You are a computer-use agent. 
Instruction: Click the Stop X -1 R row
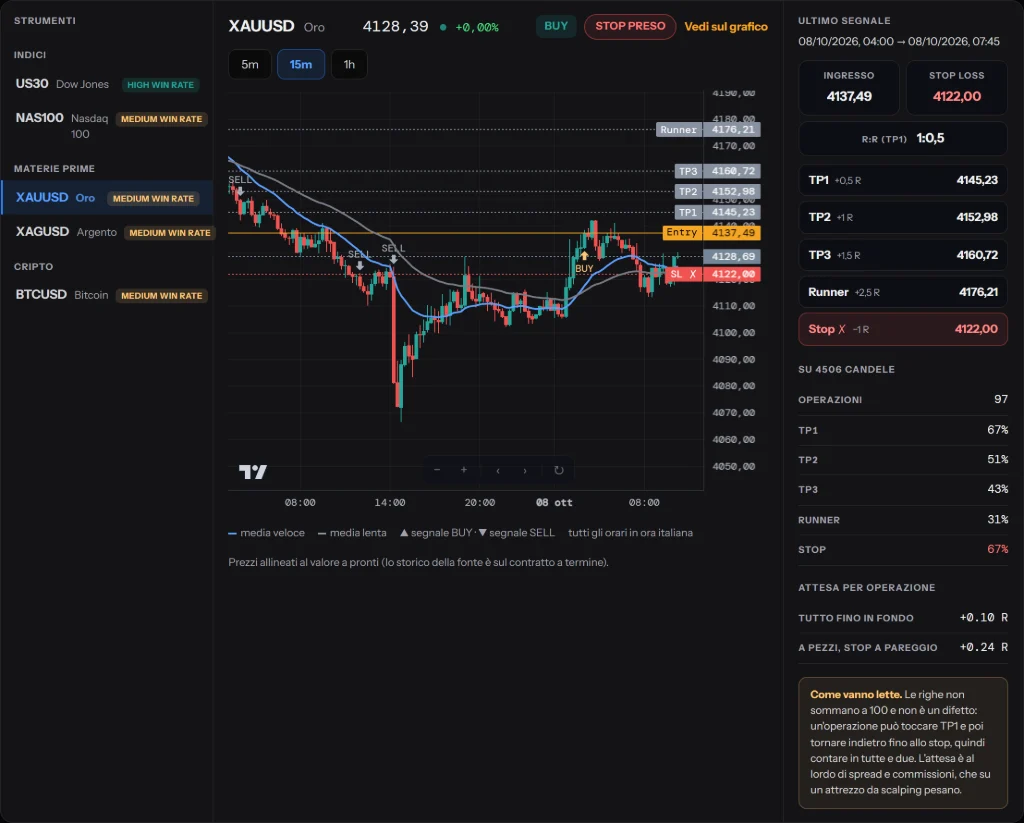903,329
